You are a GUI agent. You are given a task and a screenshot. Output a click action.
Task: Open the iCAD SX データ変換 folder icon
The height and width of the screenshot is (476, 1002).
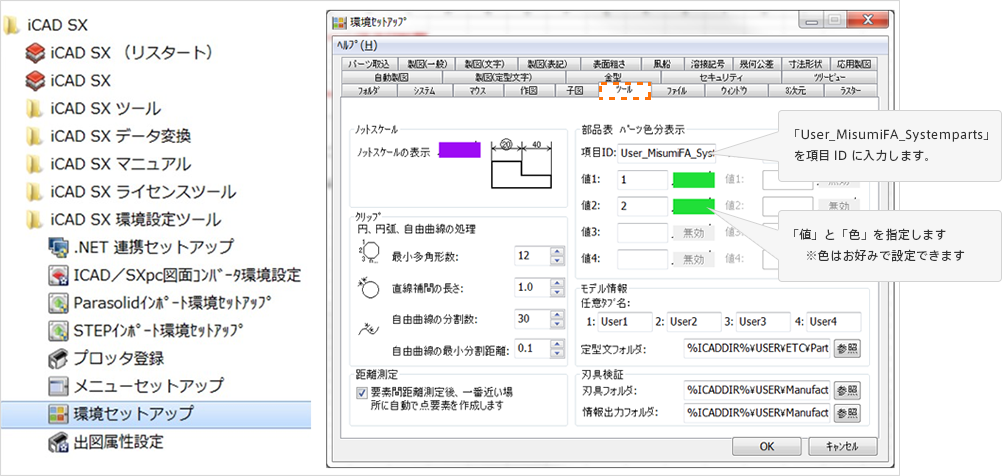pos(35,136)
